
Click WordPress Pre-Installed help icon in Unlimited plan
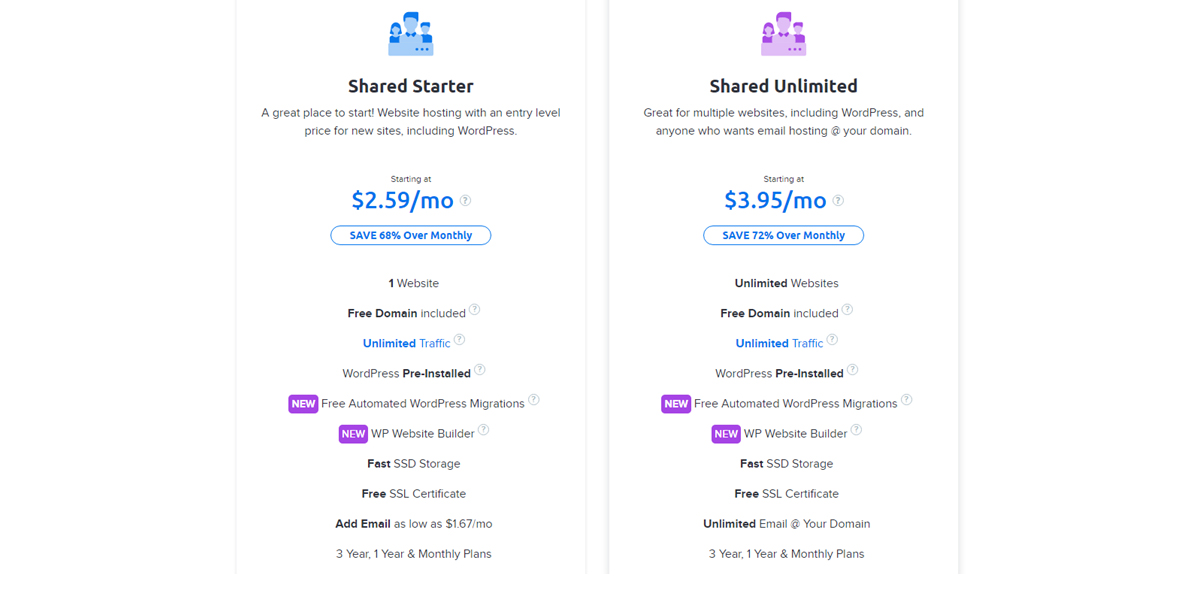click(853, 370)
